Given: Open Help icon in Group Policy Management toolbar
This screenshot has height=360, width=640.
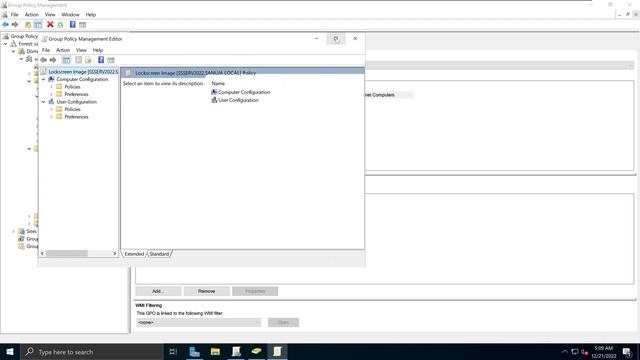Looking at the screenshot, I should [73, 24].
